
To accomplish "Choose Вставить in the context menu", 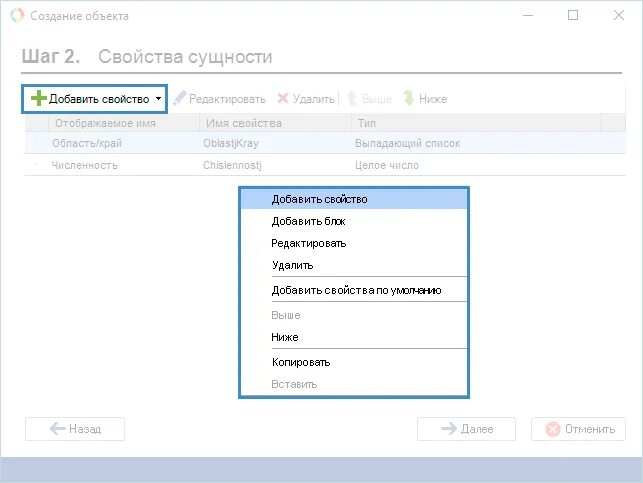I will (x=354, y=385).
